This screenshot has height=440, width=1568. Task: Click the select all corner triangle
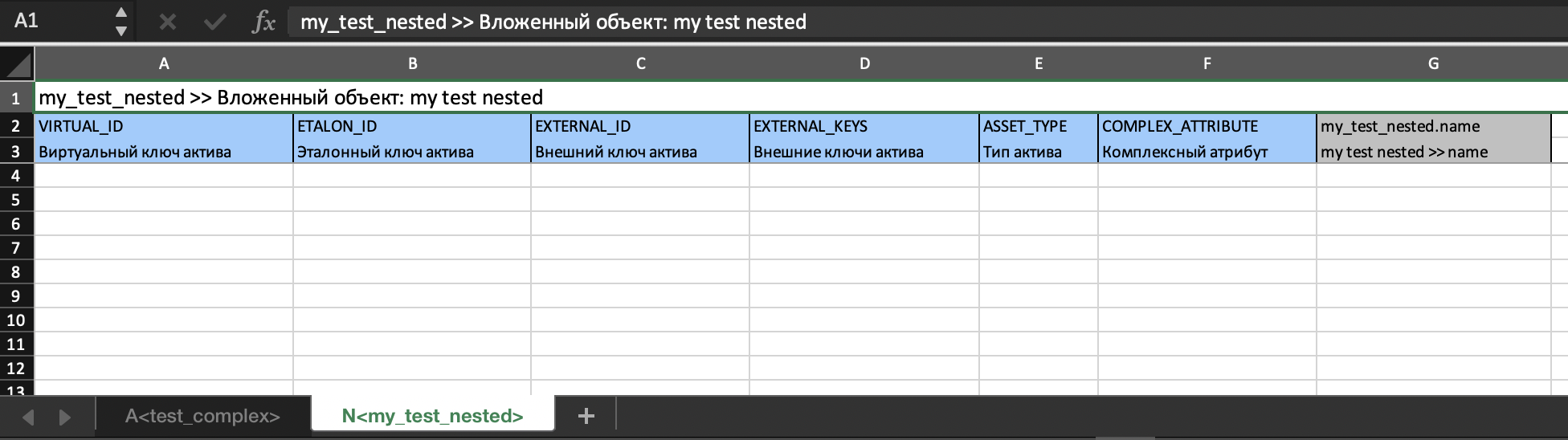click(17, 63)
